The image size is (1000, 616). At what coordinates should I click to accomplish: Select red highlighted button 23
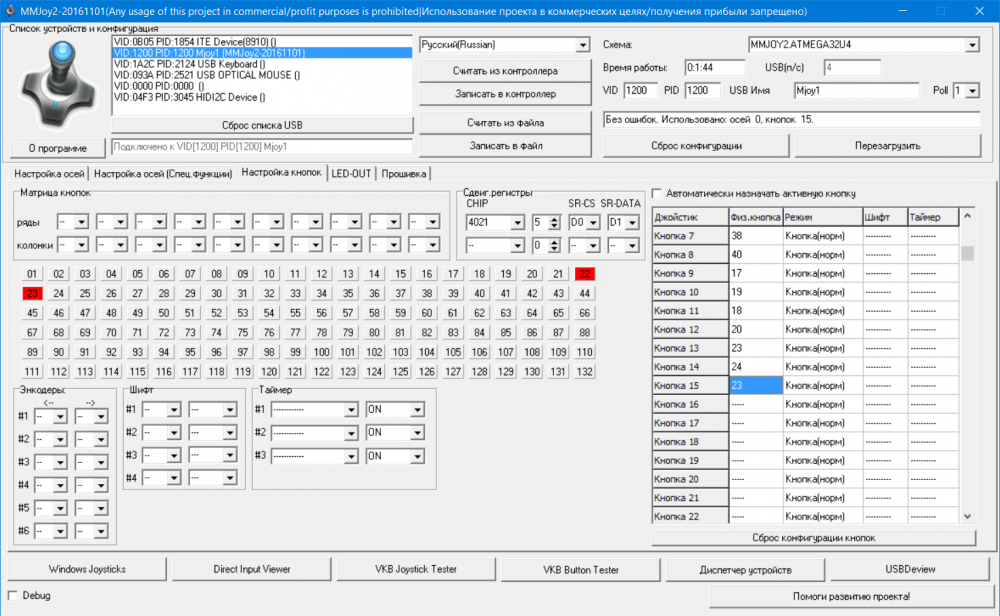click(x=32, y=293)
